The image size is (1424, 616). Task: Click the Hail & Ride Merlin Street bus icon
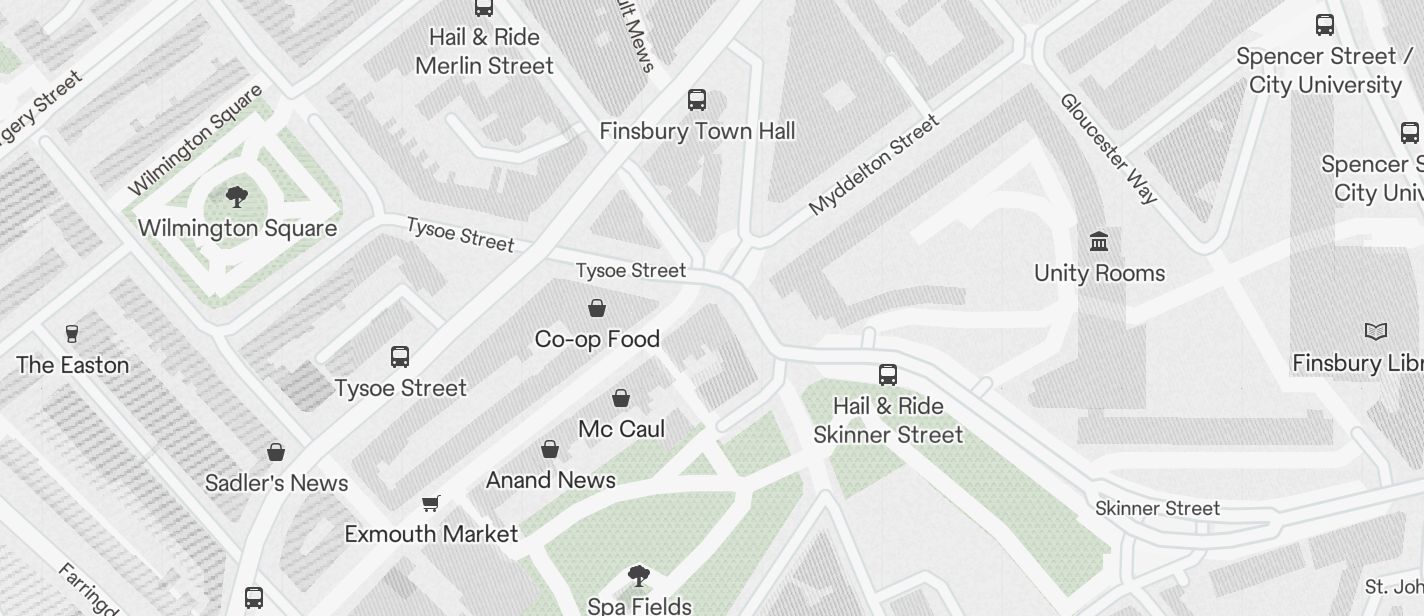point(484,8)
